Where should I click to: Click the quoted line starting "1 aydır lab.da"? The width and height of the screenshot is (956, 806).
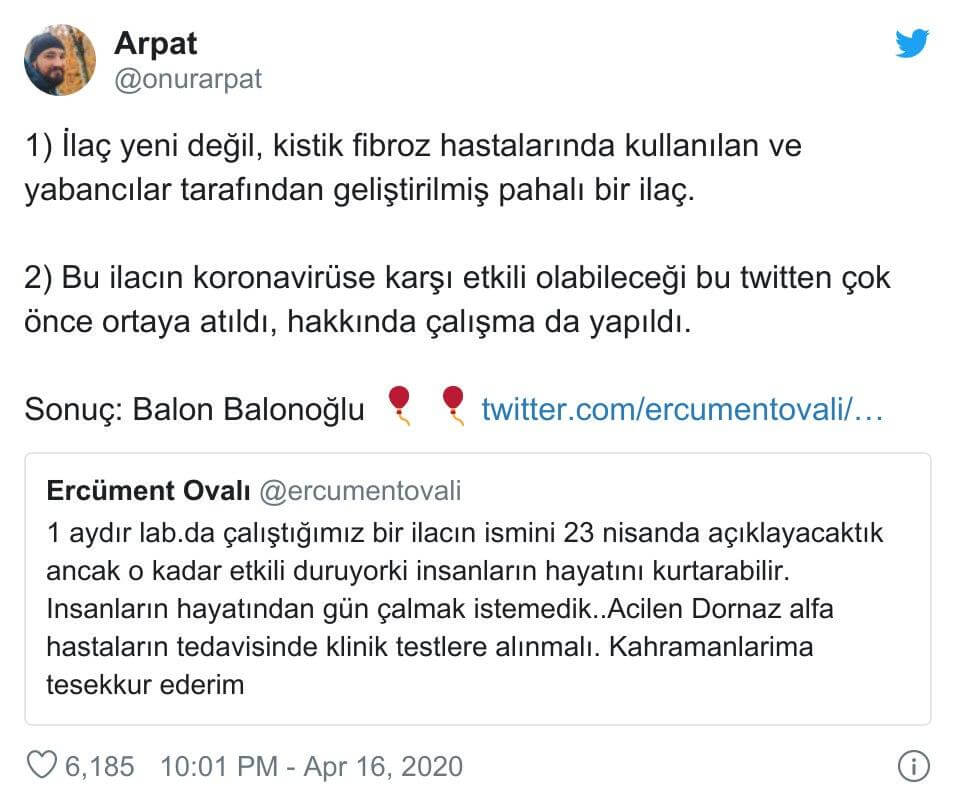(x=465, y=531)
